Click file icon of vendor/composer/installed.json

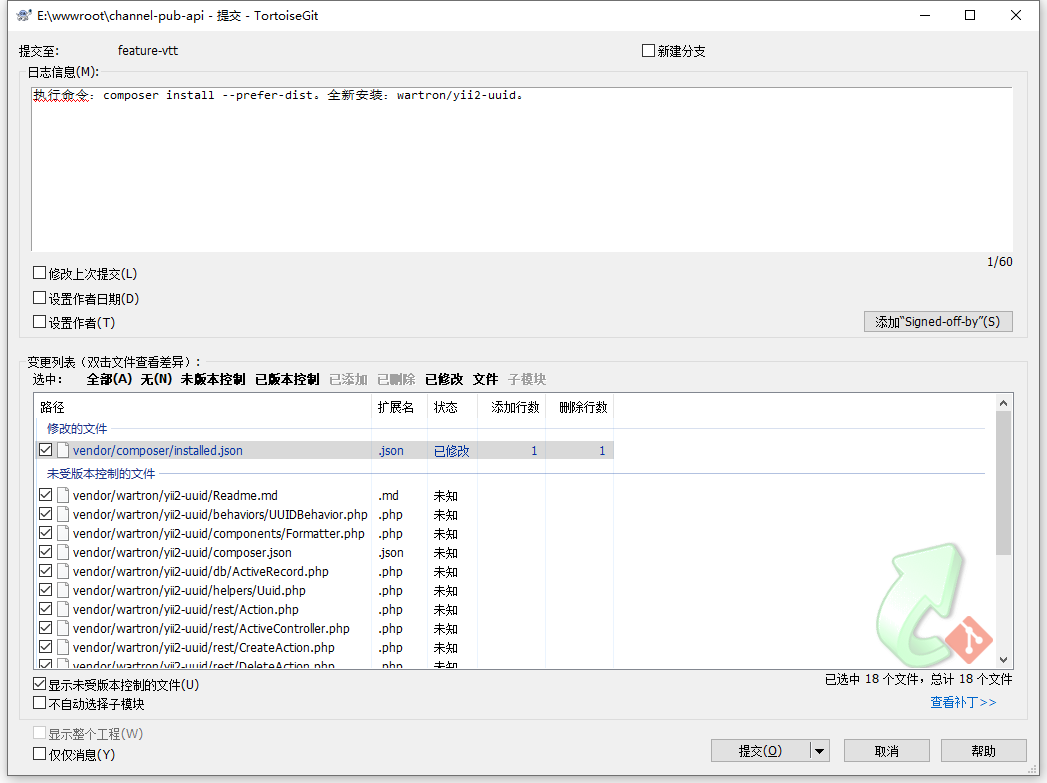[63, 451]
